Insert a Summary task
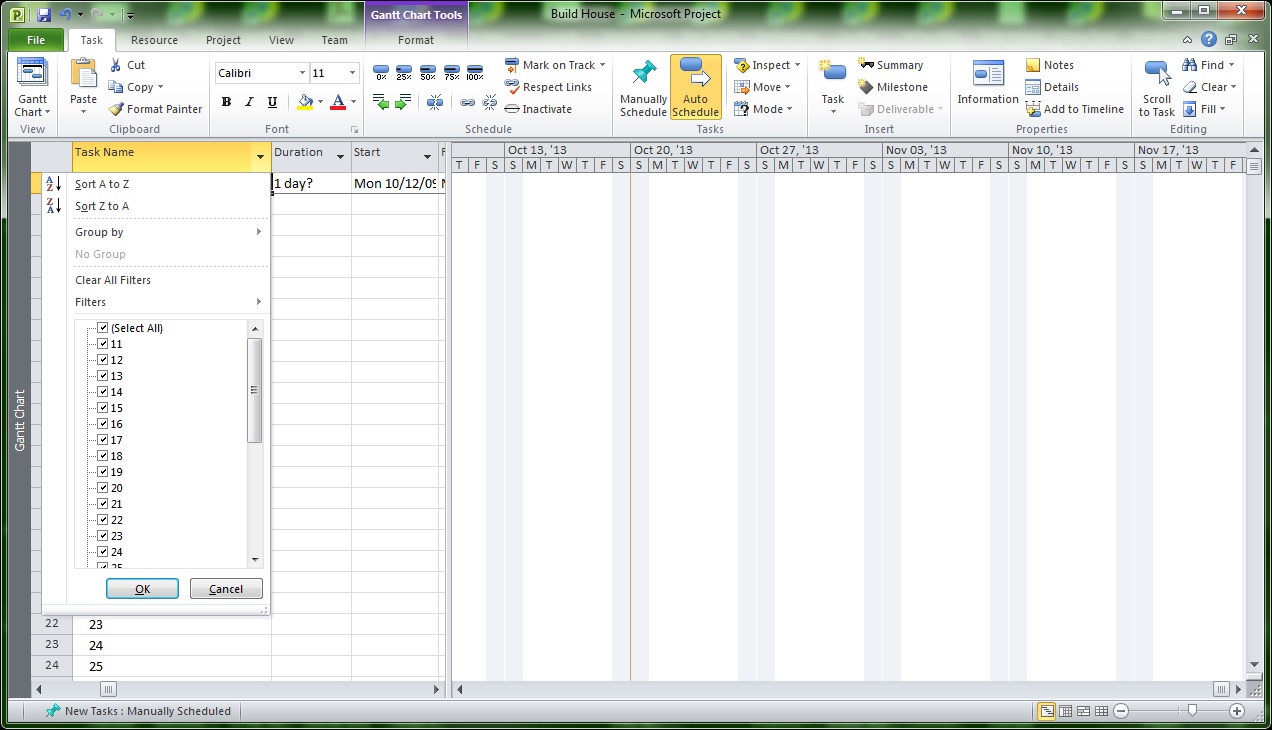 891,65
